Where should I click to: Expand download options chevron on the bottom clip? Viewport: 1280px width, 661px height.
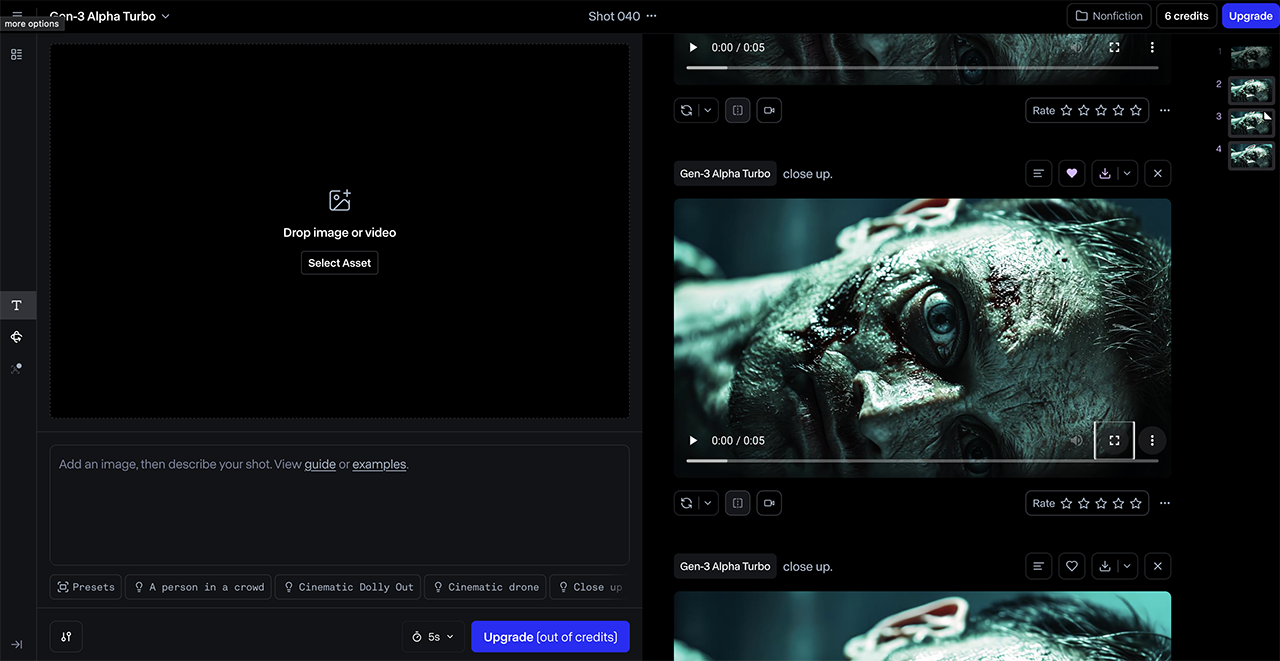coord(1127,566)
